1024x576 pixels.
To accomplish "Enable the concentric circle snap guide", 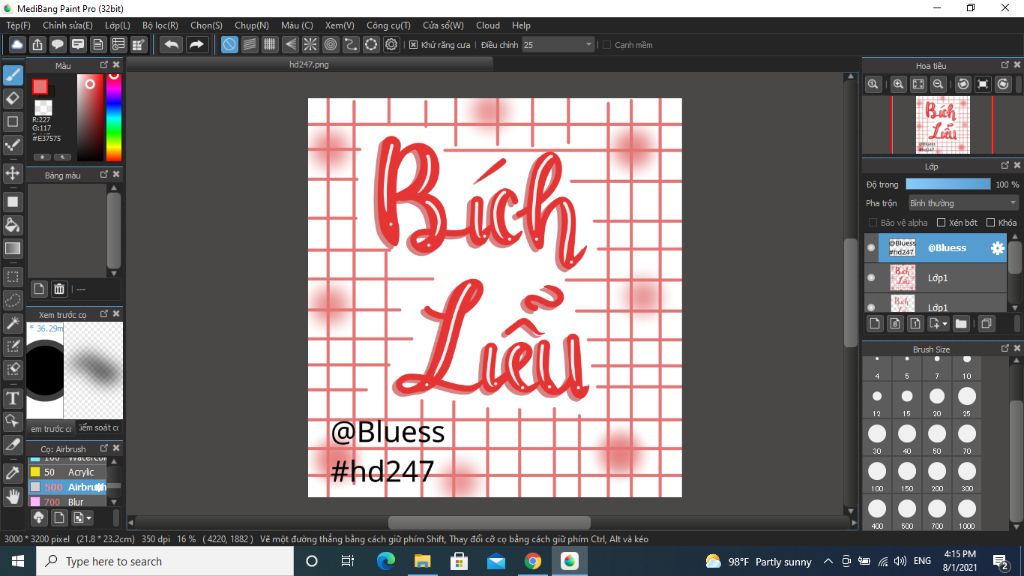I will (330, 44).
